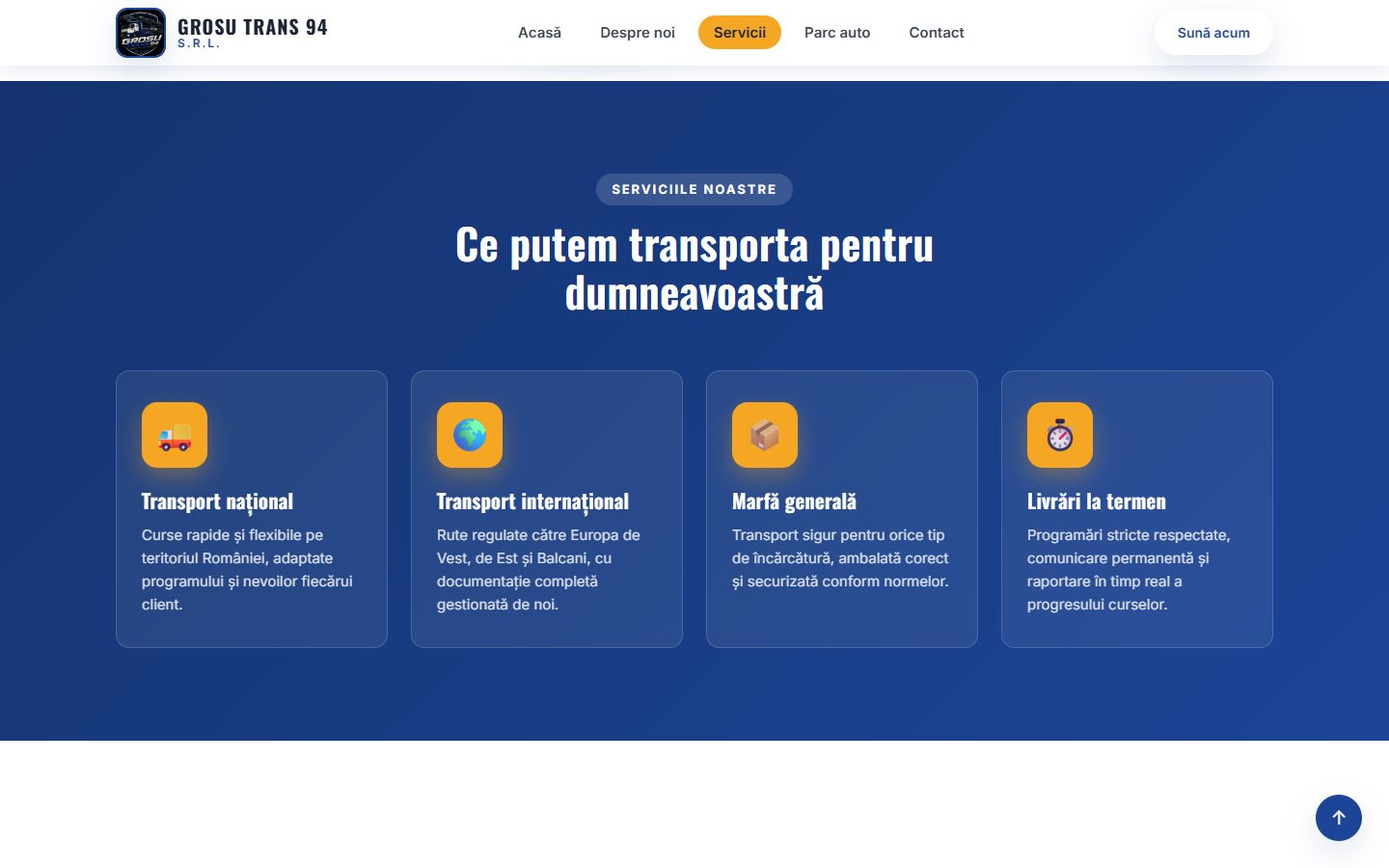Open the Acasă menu item

coord(539,33)
